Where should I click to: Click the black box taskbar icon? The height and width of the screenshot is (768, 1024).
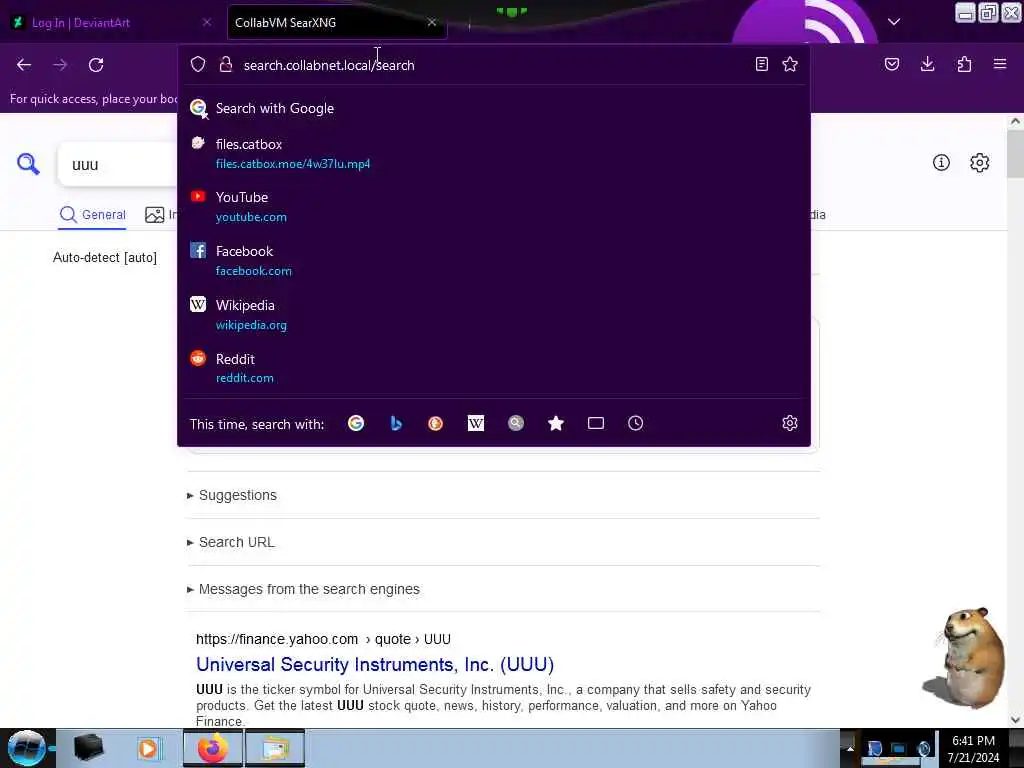click(x=89, y=748)
